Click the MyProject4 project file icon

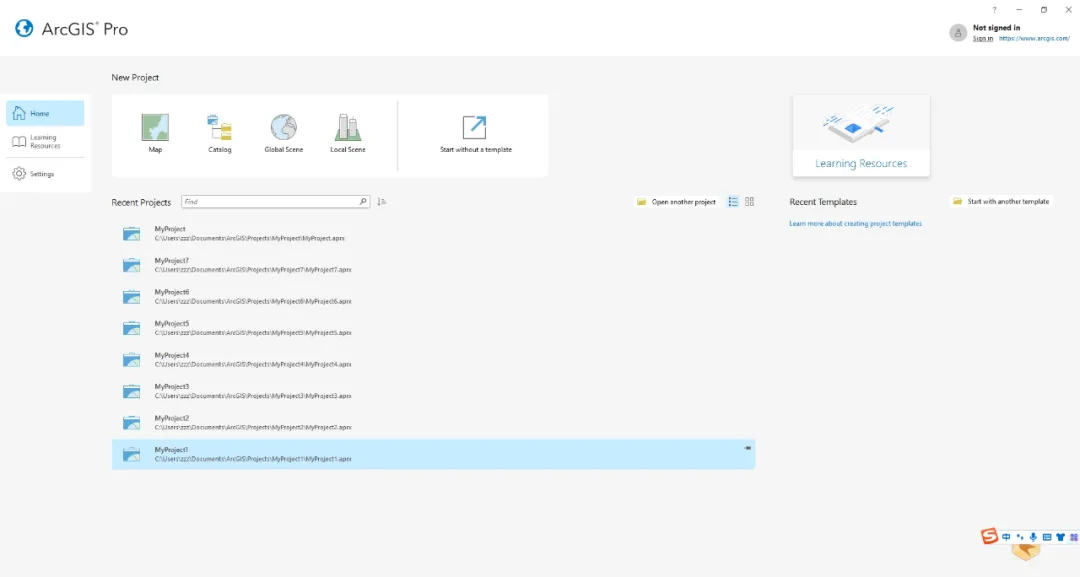[132, 359]
